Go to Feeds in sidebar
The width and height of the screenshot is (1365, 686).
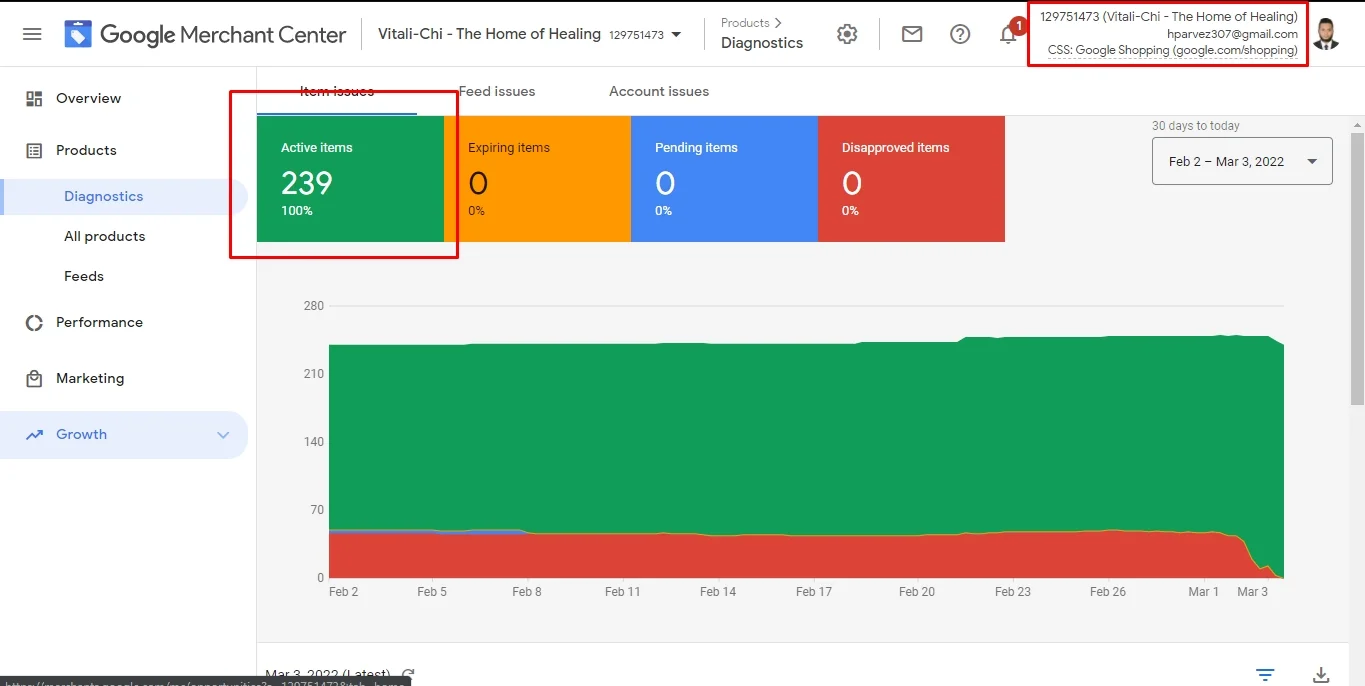(x=84, y=276)
